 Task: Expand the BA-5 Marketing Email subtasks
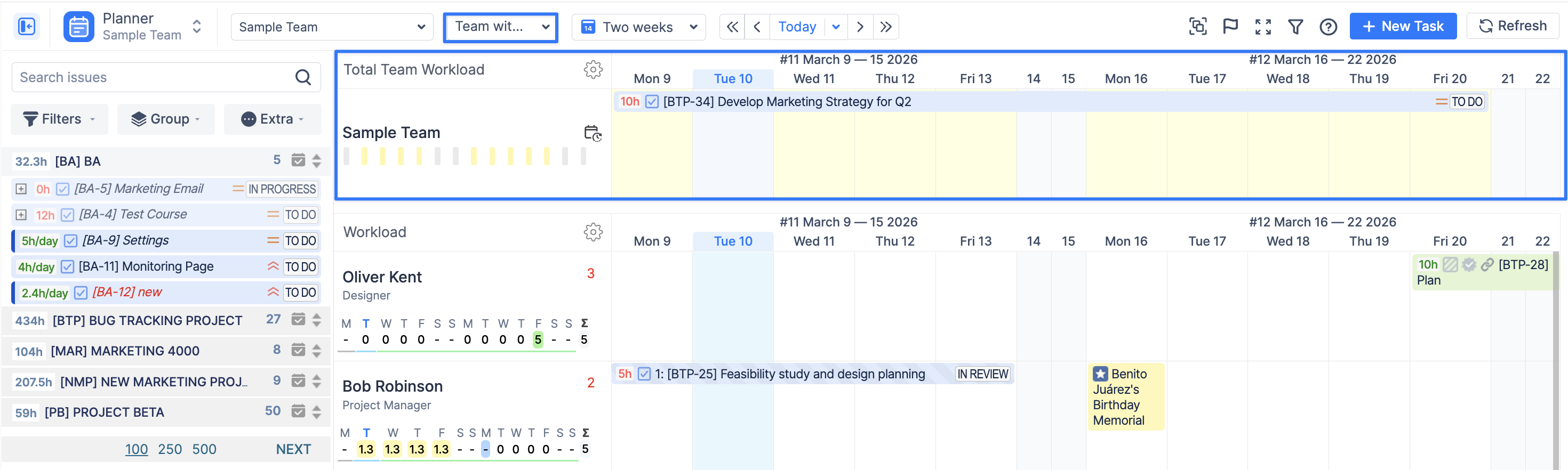click(x=21, y=189)
